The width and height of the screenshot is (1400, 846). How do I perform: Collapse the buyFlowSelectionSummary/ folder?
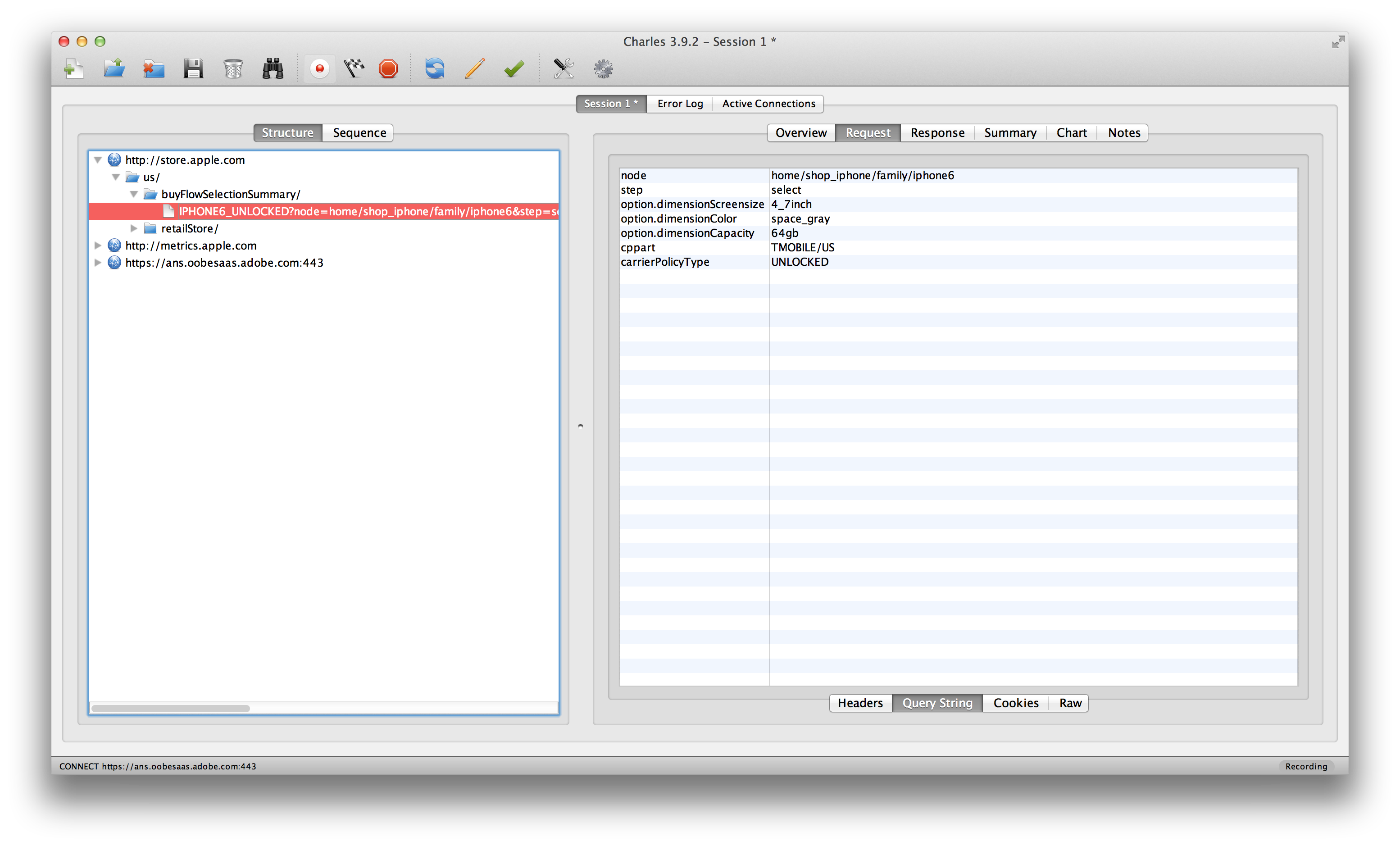click(134, 194)
